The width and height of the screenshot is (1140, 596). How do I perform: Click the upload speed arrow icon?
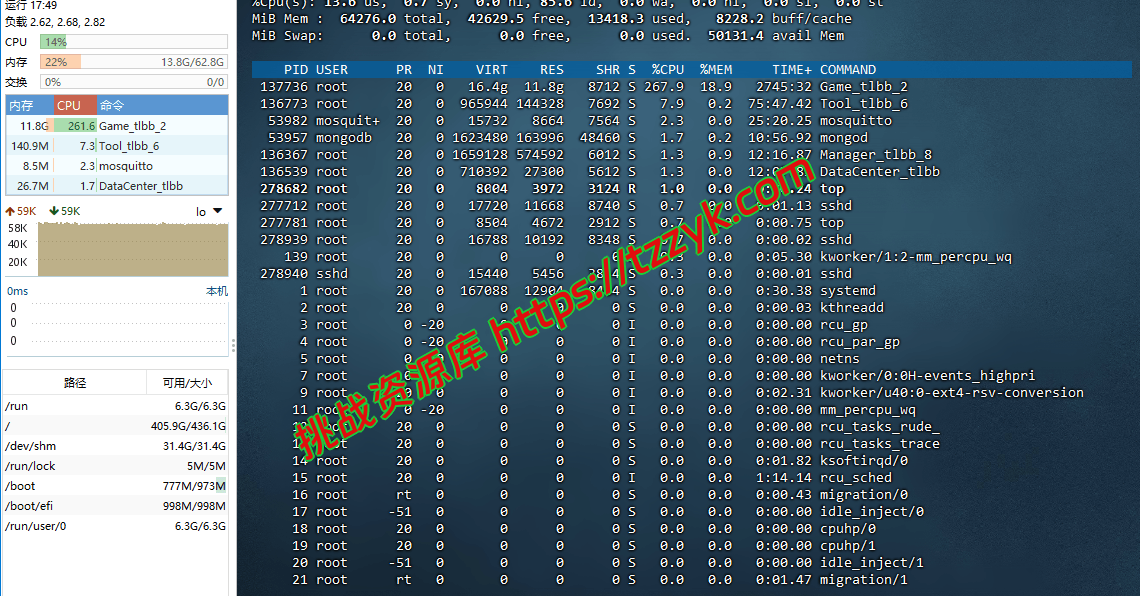10,212
